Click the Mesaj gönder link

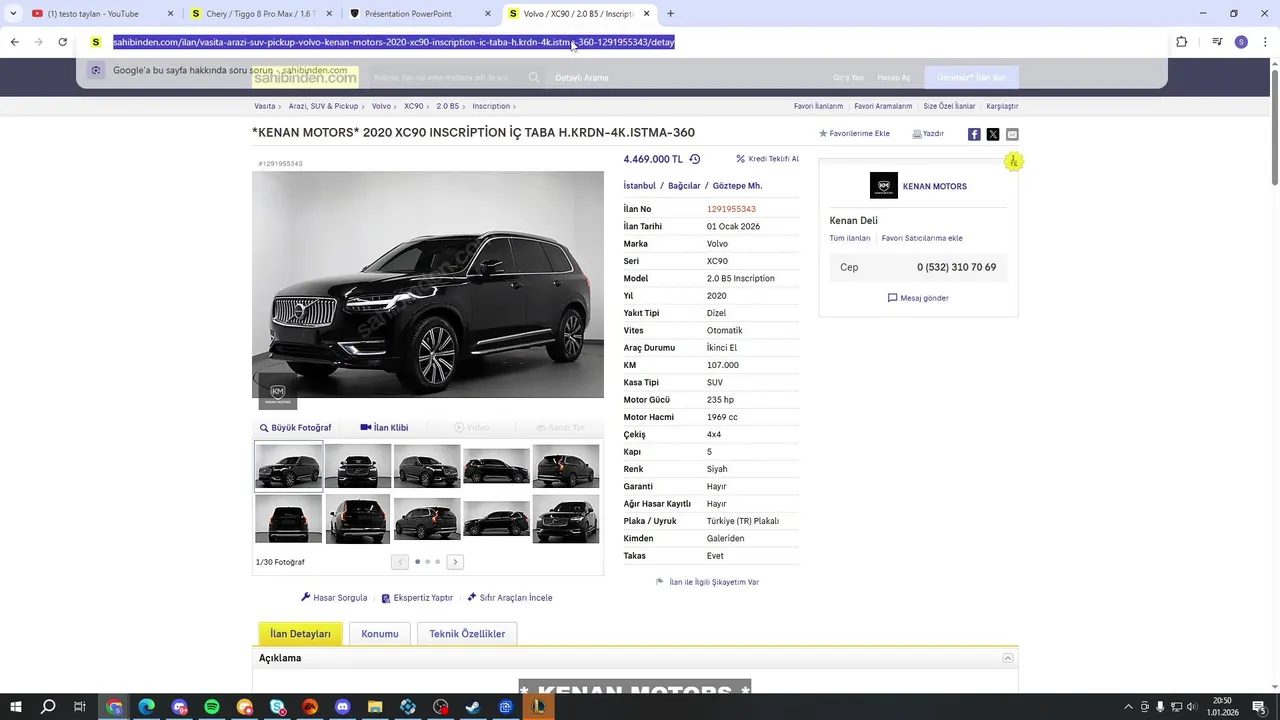pos(918,298)
